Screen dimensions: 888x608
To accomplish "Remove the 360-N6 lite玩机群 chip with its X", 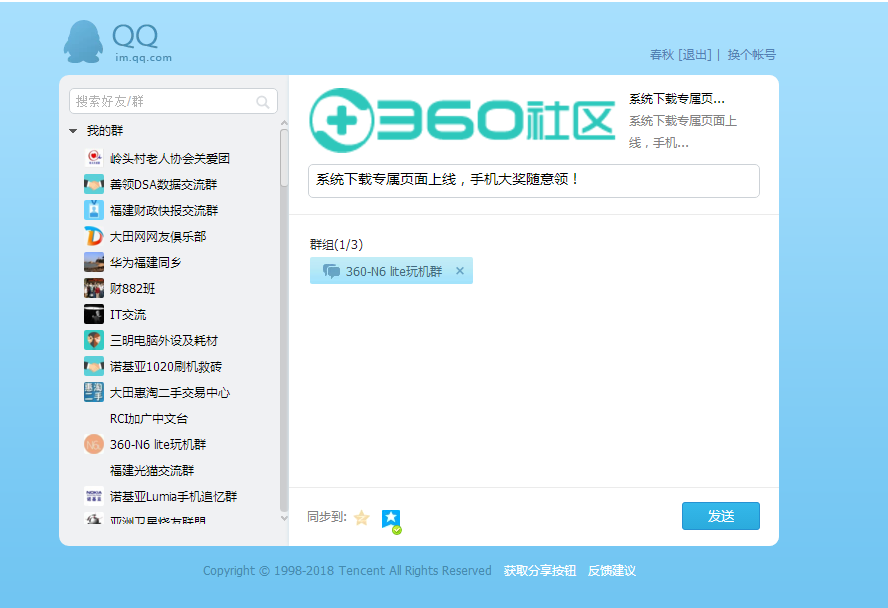I will click(x=460, y=271).
